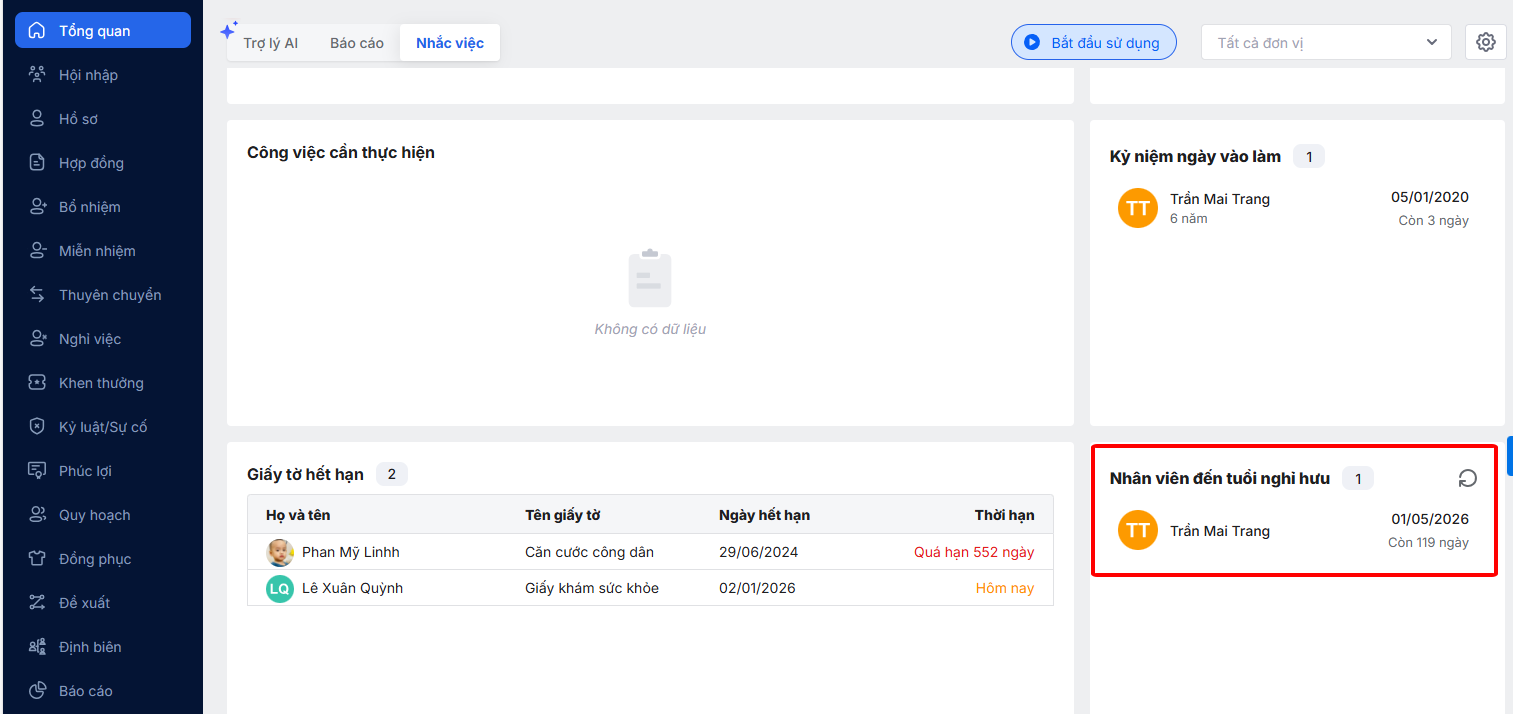1513x714 pixels.
Task: Click the Đồng phục shirt icon
Action: [38, 559]
